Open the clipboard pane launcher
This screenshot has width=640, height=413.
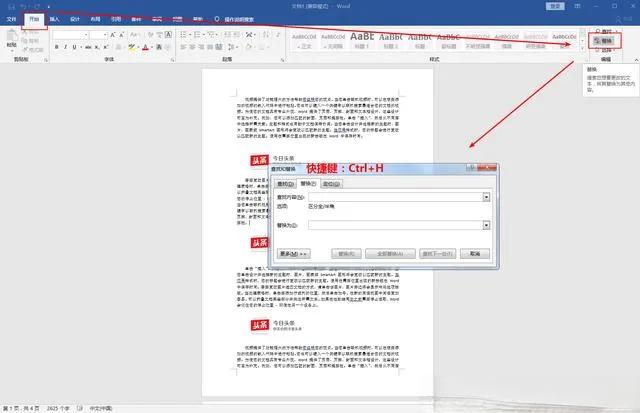point(46,60)
